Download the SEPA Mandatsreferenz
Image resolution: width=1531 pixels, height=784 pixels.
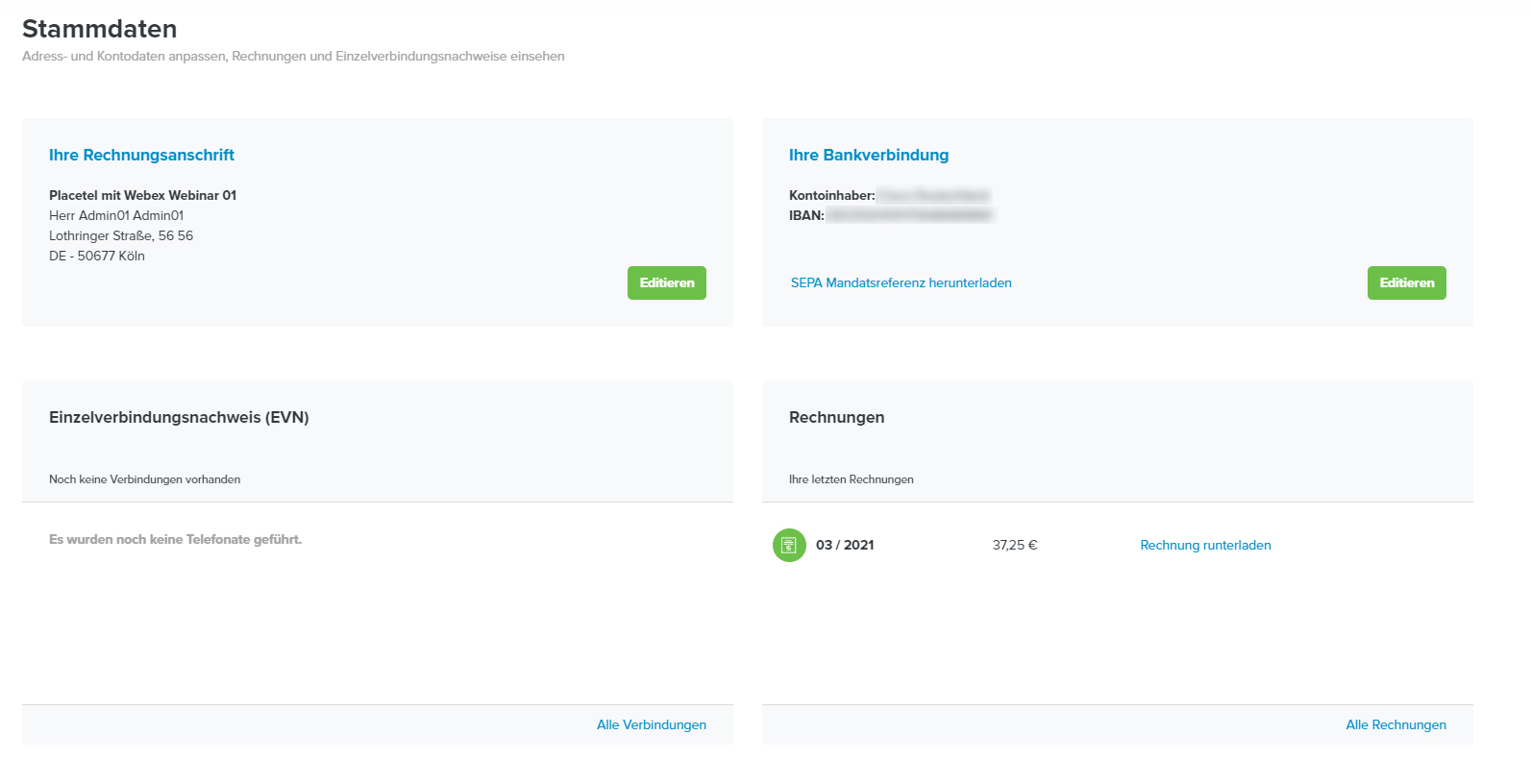tap(901, 282)
